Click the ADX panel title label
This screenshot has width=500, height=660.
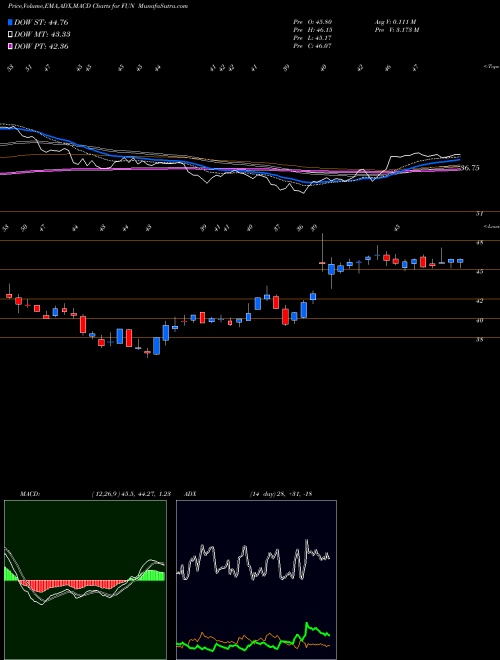(x=191, y=494)
